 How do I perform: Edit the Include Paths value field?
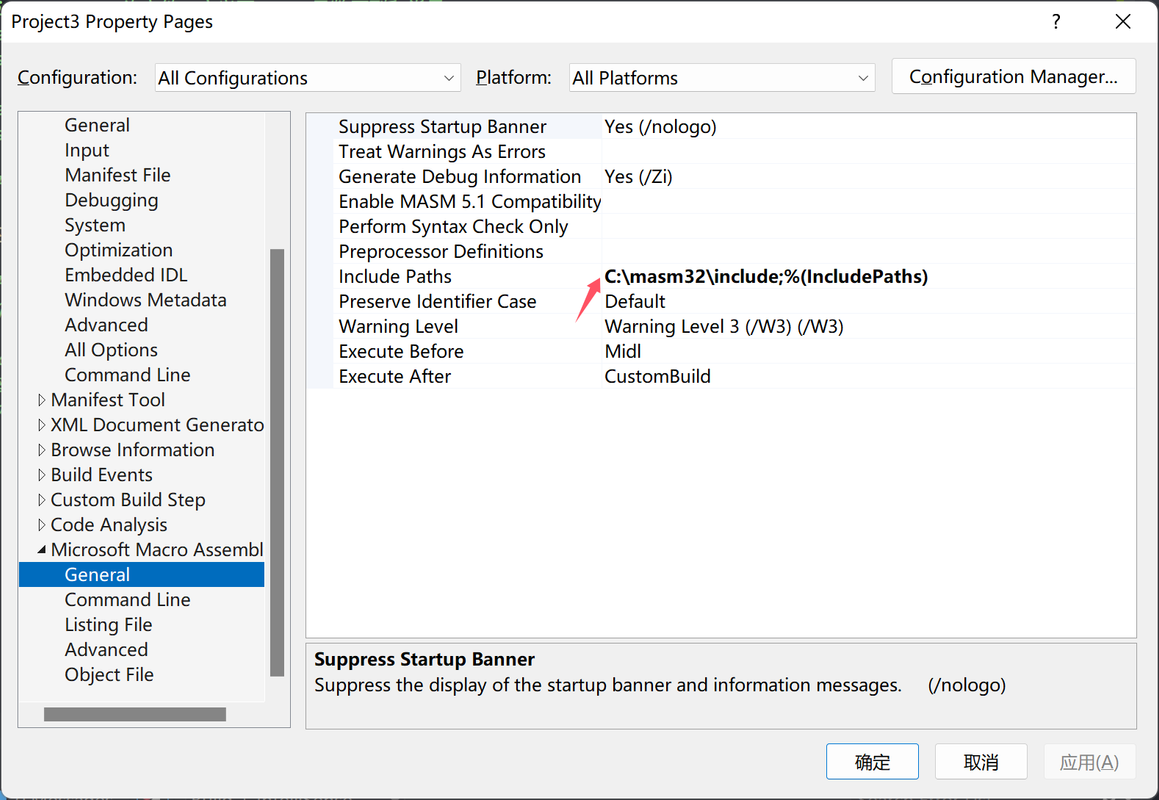point(869,277)
